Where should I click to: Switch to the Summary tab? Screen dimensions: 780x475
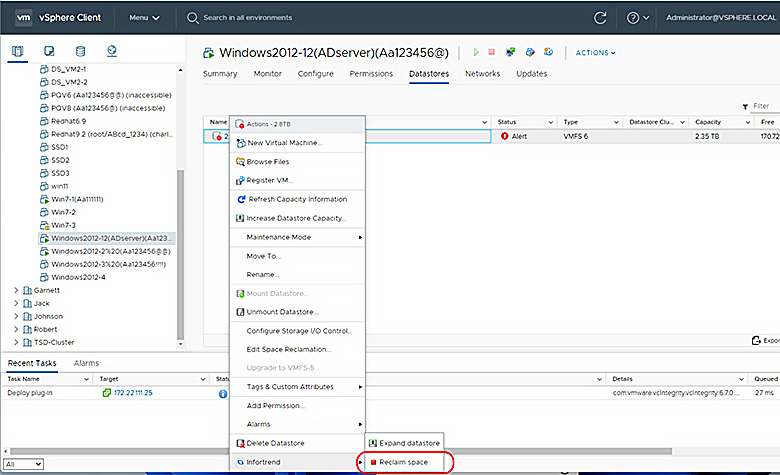(x=220, y=74)
